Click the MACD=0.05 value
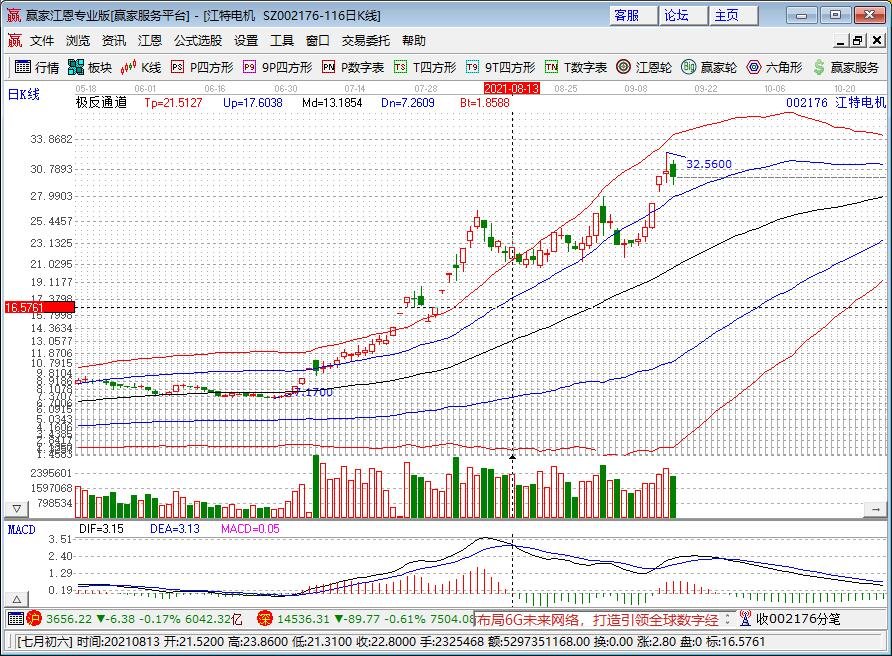This screenshot has height=656, width=892. [x=250, y=529]
